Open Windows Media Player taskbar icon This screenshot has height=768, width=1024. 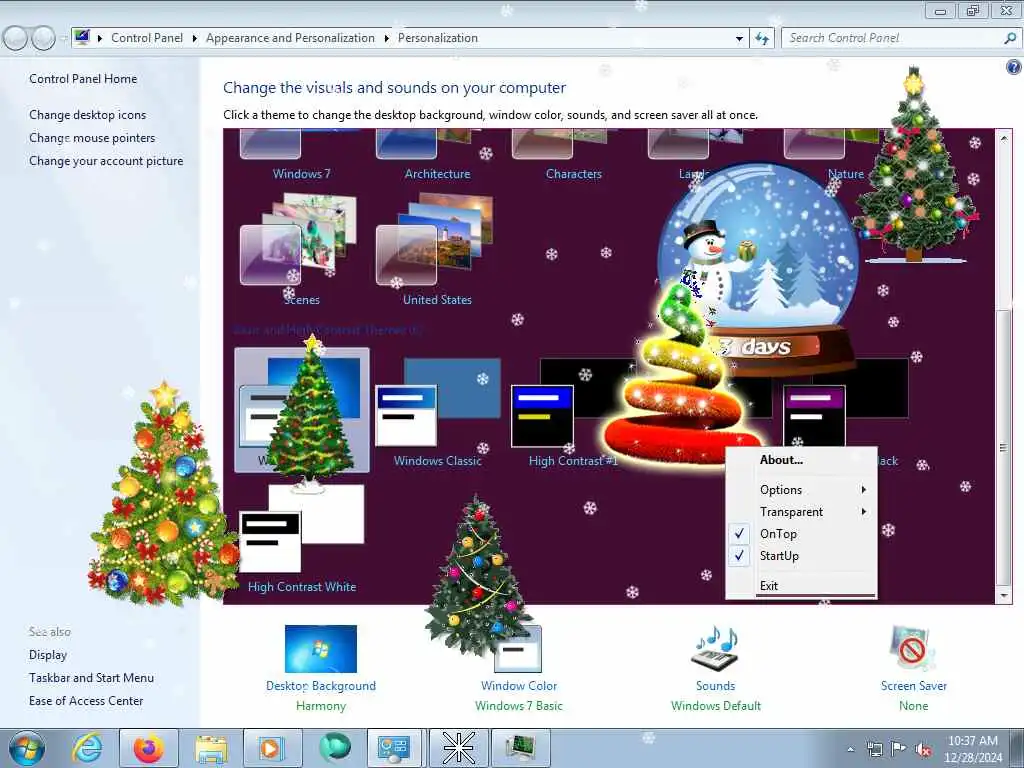272,748
